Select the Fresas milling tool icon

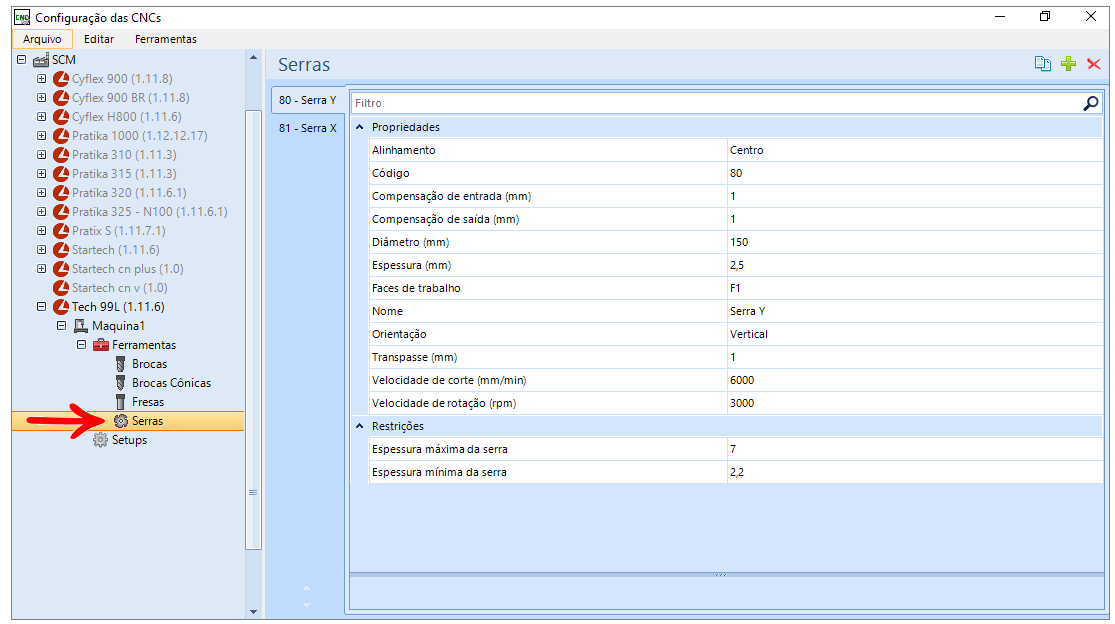click(x=121, y=402)
